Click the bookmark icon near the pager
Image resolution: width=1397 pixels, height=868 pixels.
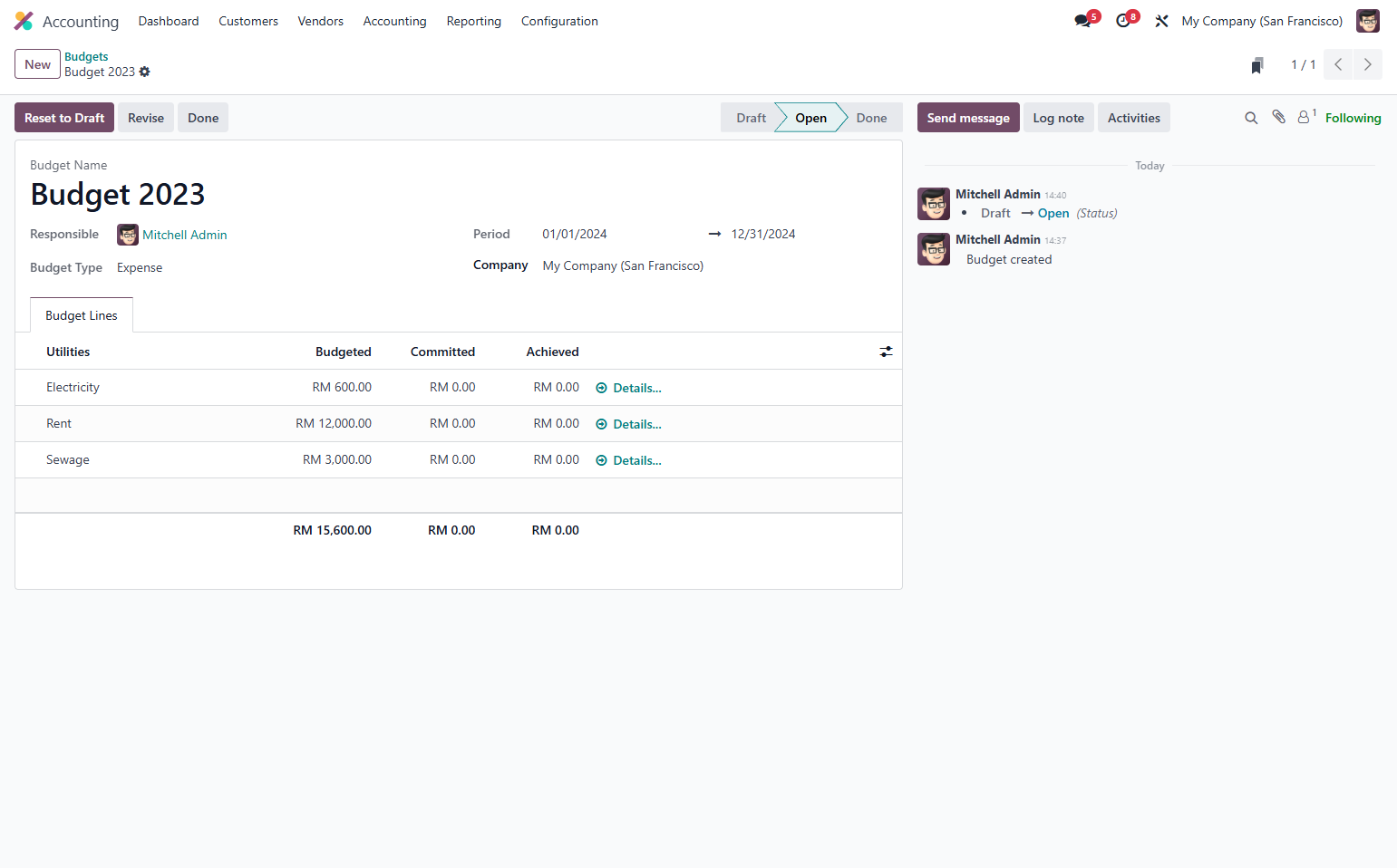1257,65
